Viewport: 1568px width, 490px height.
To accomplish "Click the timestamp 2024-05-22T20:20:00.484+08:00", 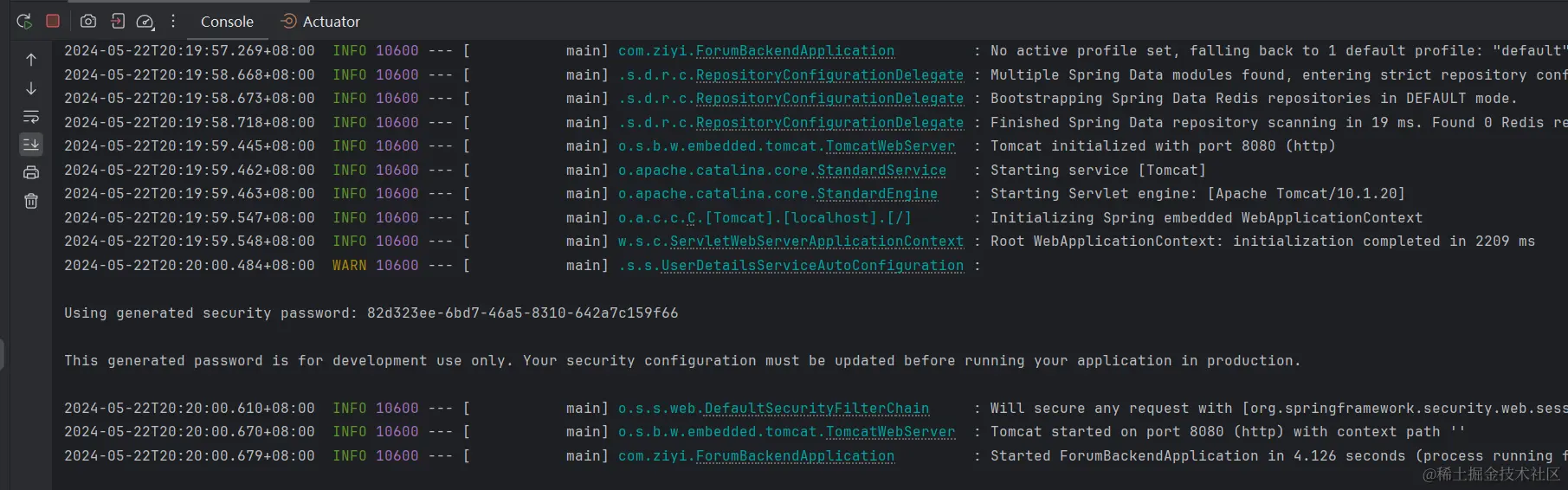I will (x=190, y=266).
